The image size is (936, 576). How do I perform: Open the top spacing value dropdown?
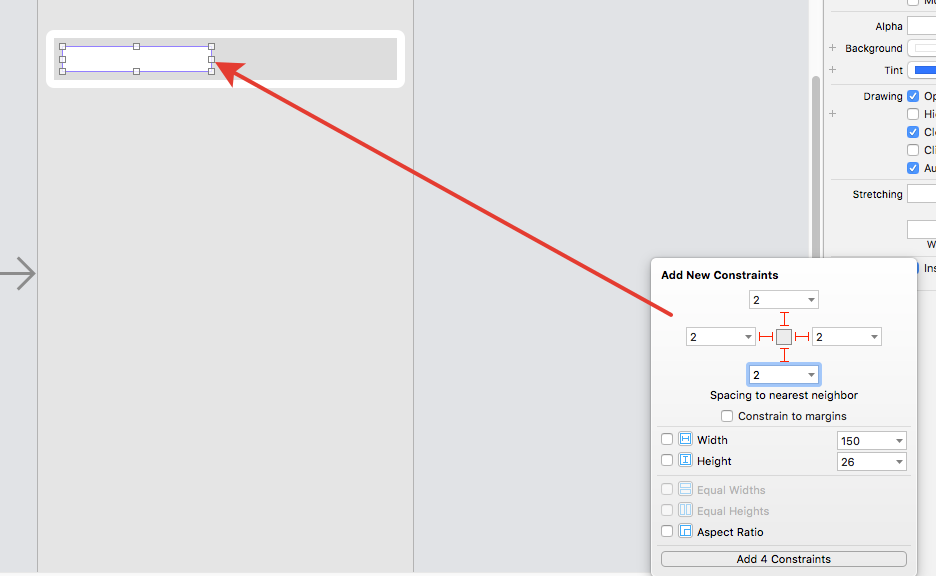click(x=811, y=300)
